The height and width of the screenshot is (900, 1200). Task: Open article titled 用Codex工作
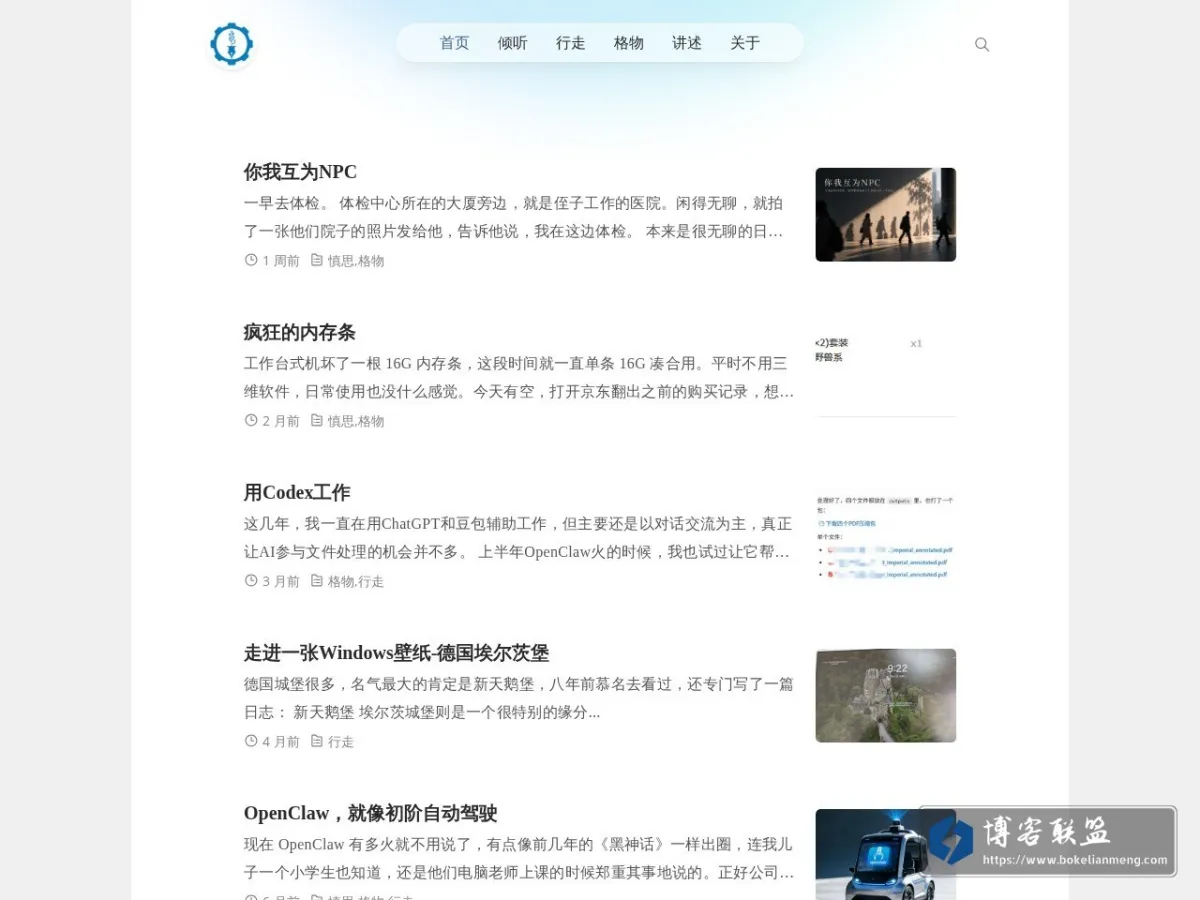(297, 492)
